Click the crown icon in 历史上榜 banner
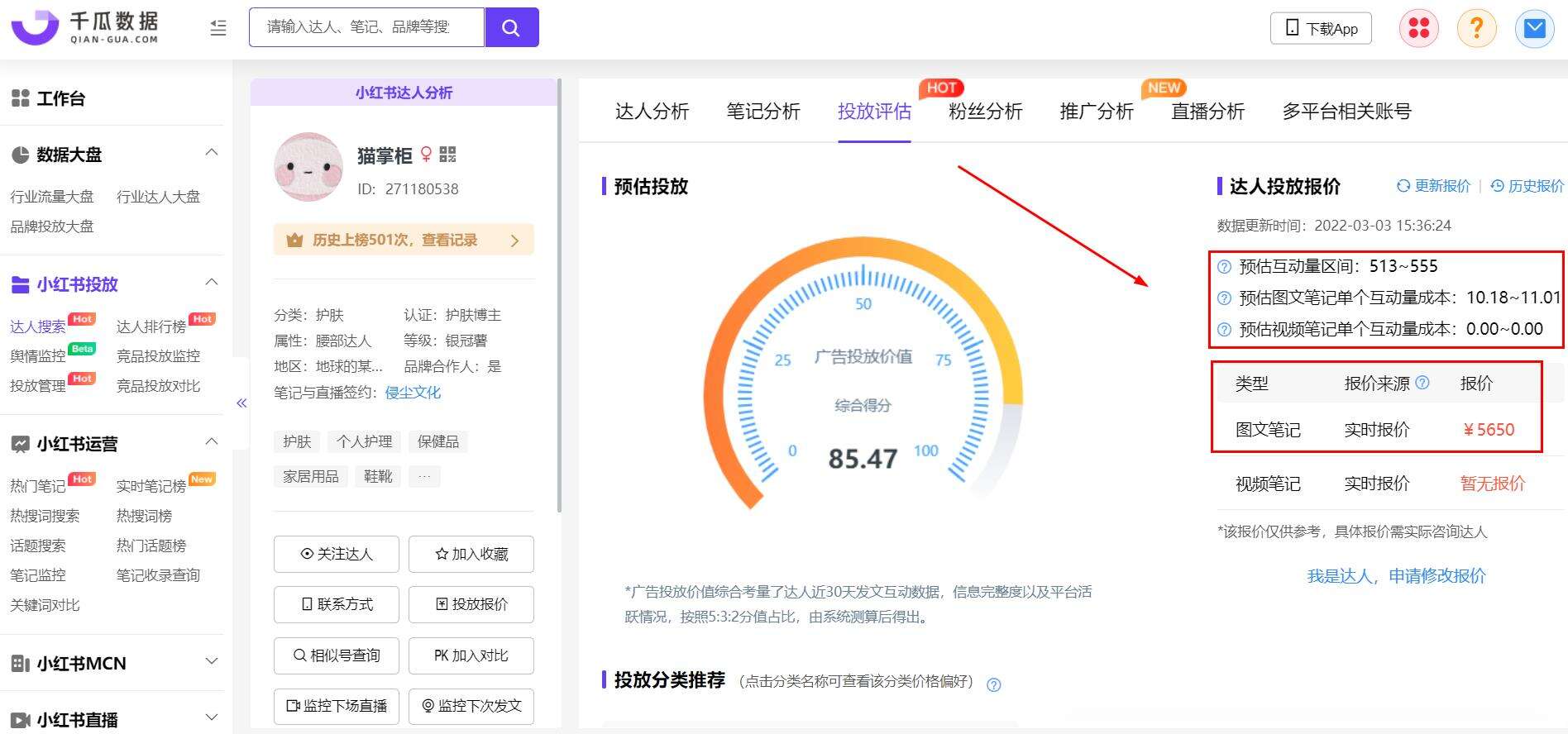Screen dimensions: 1568x734 click(x=294, y=241)
